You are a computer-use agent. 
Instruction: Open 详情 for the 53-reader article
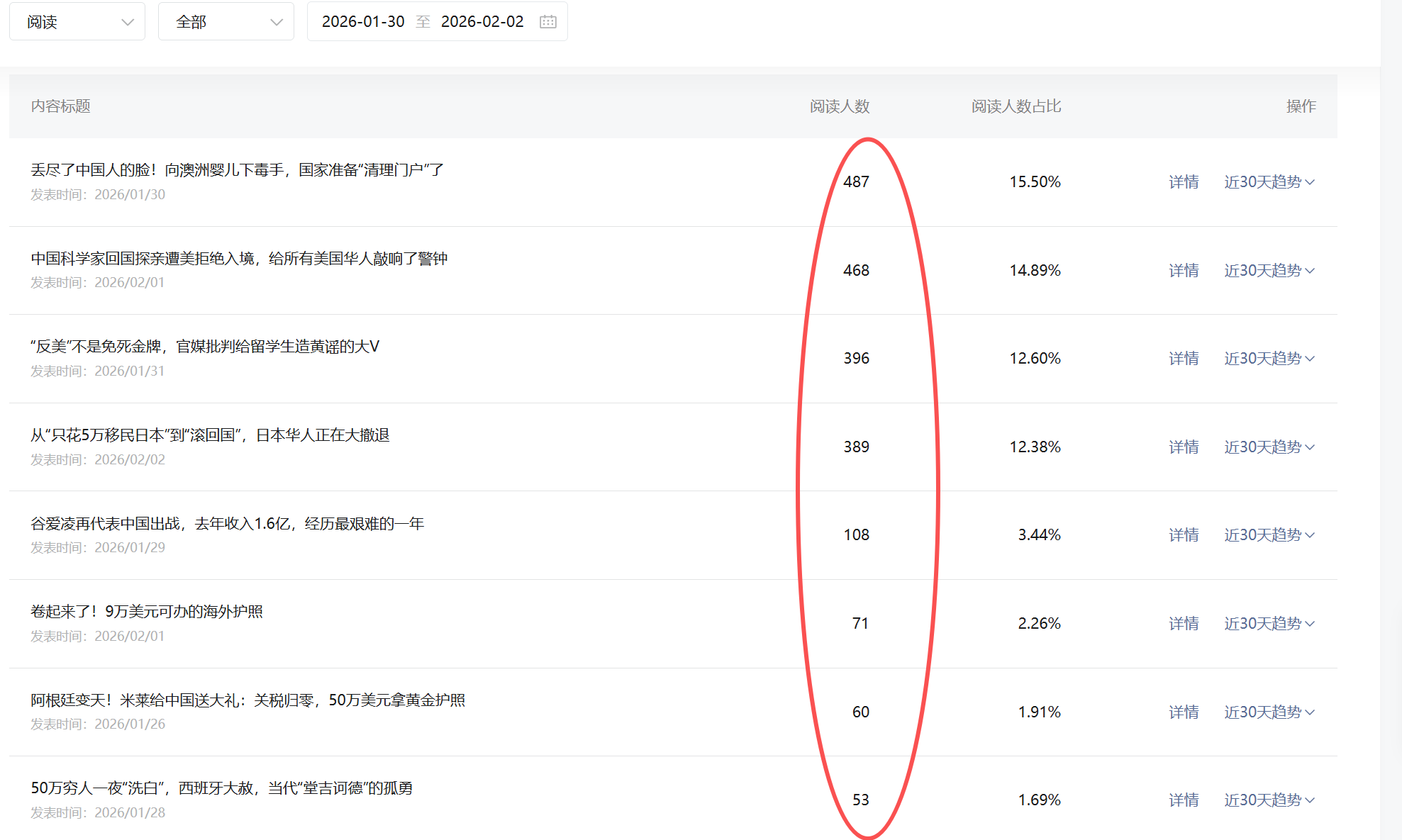[x=1184, y=800]
